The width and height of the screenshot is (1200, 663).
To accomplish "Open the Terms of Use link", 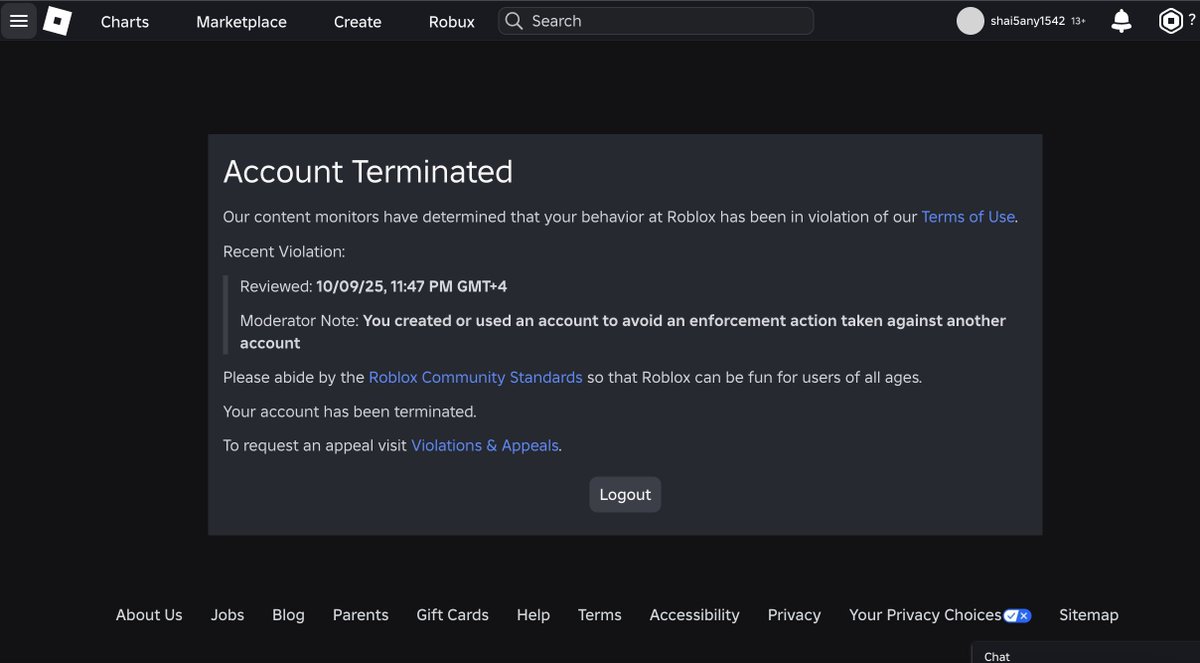I will click(968, 216).
